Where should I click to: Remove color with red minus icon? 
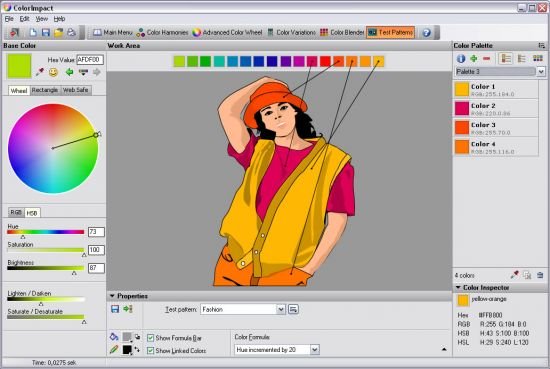[486, 59]
